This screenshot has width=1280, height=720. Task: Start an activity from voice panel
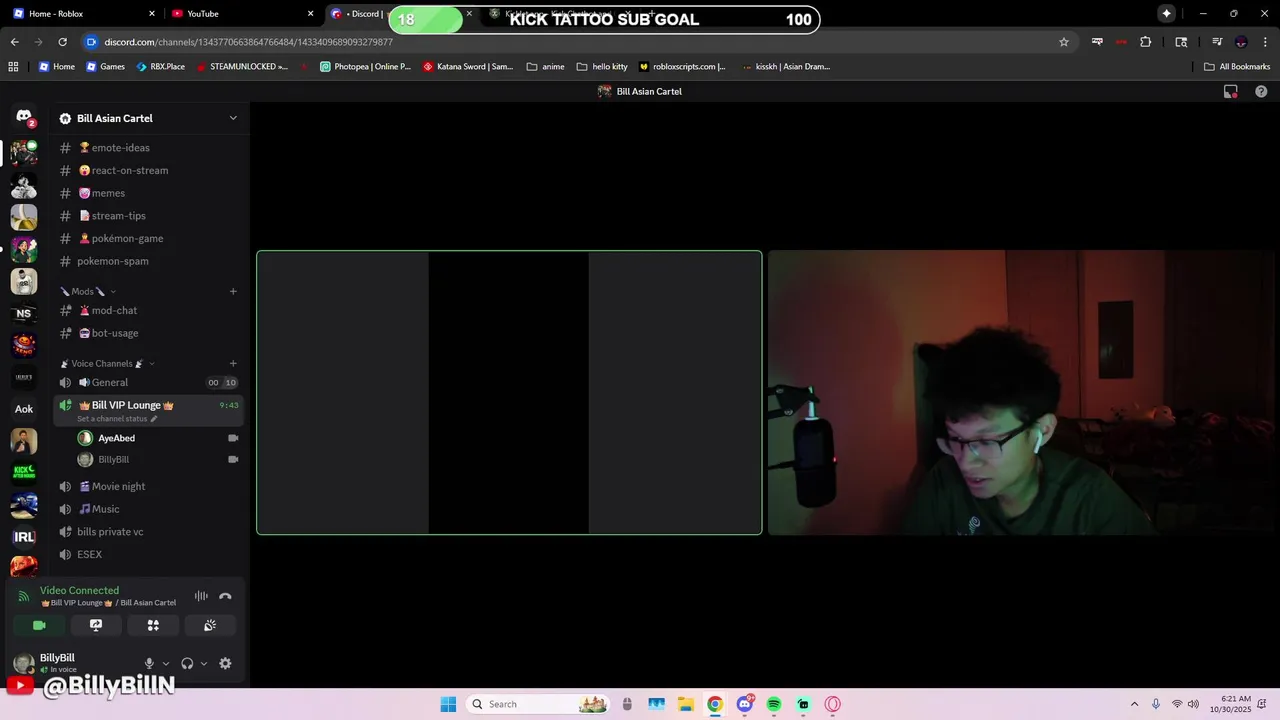pos(153,625)
